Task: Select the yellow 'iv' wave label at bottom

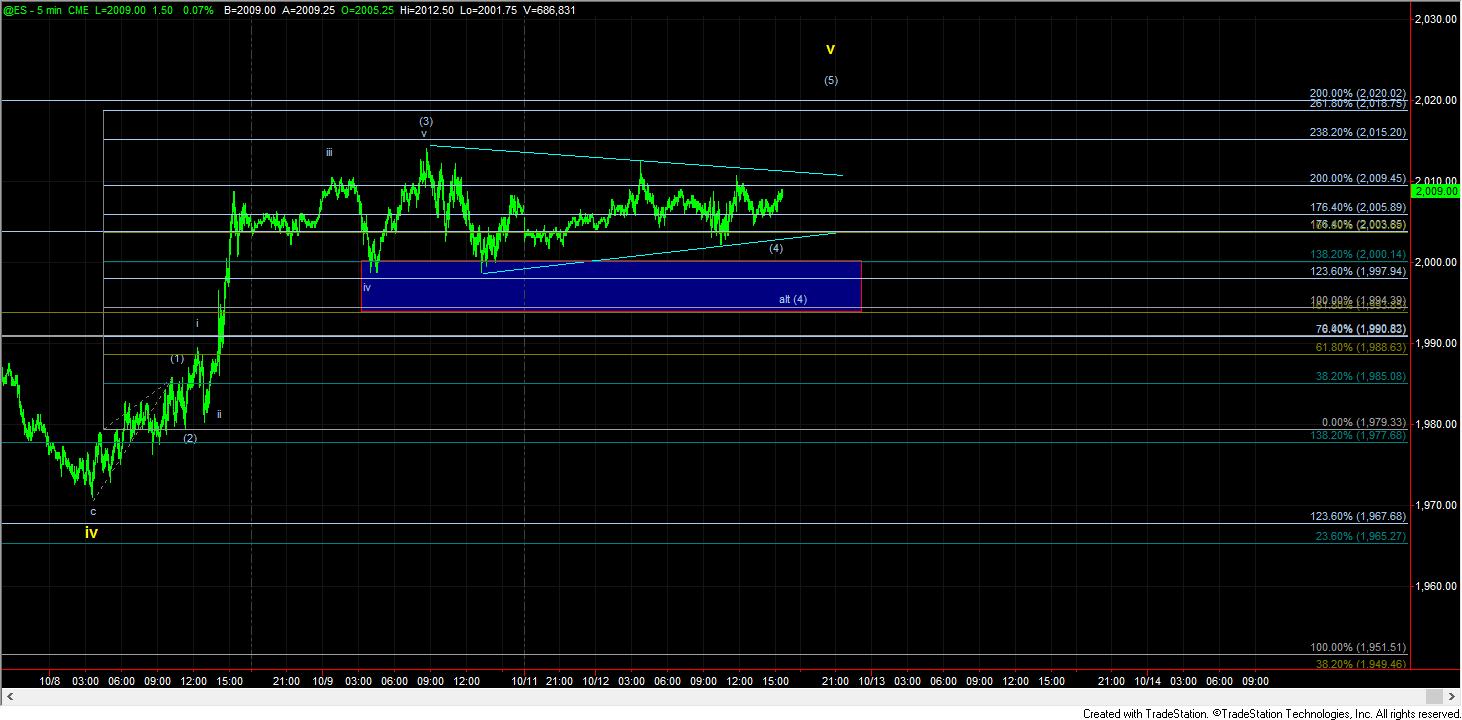Action: click(91, 533)
